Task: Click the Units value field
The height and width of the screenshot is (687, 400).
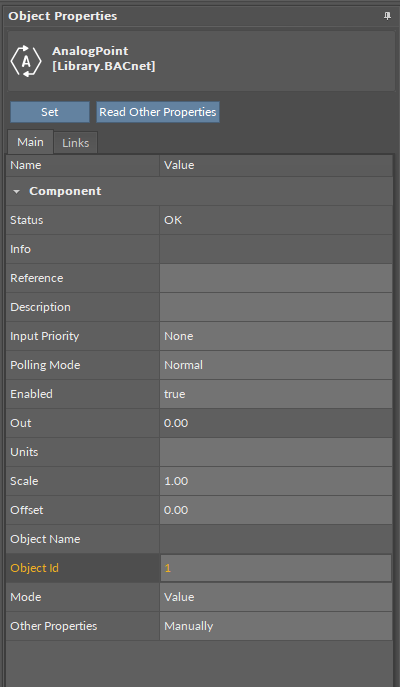Action: pos(276,452)
